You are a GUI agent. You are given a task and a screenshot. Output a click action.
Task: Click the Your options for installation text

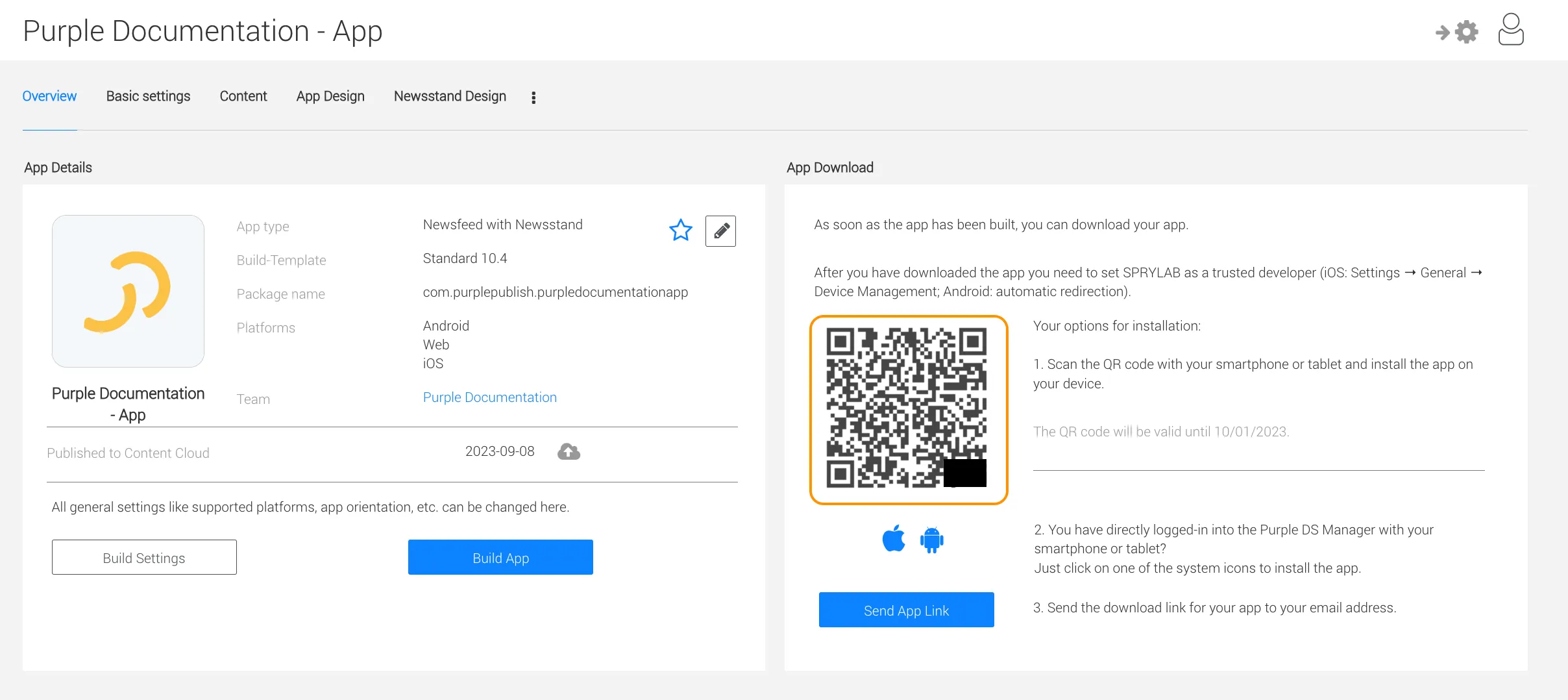[x=1117, y=326]
